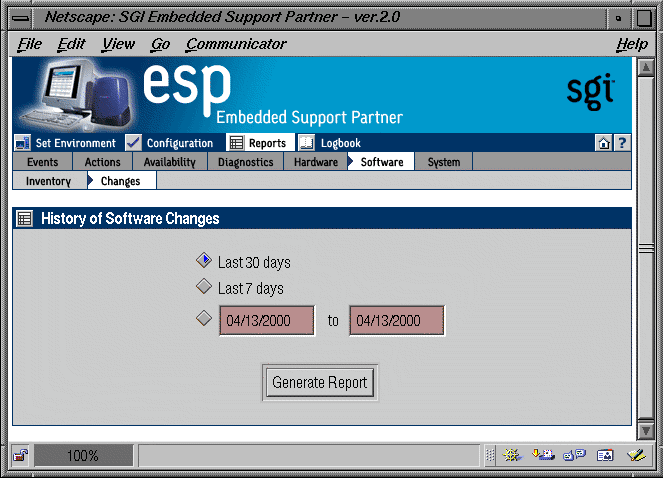This screenshot has width=663, height=478.
Task: Select the Changes sub-tab
Action: tap(122, 181)
